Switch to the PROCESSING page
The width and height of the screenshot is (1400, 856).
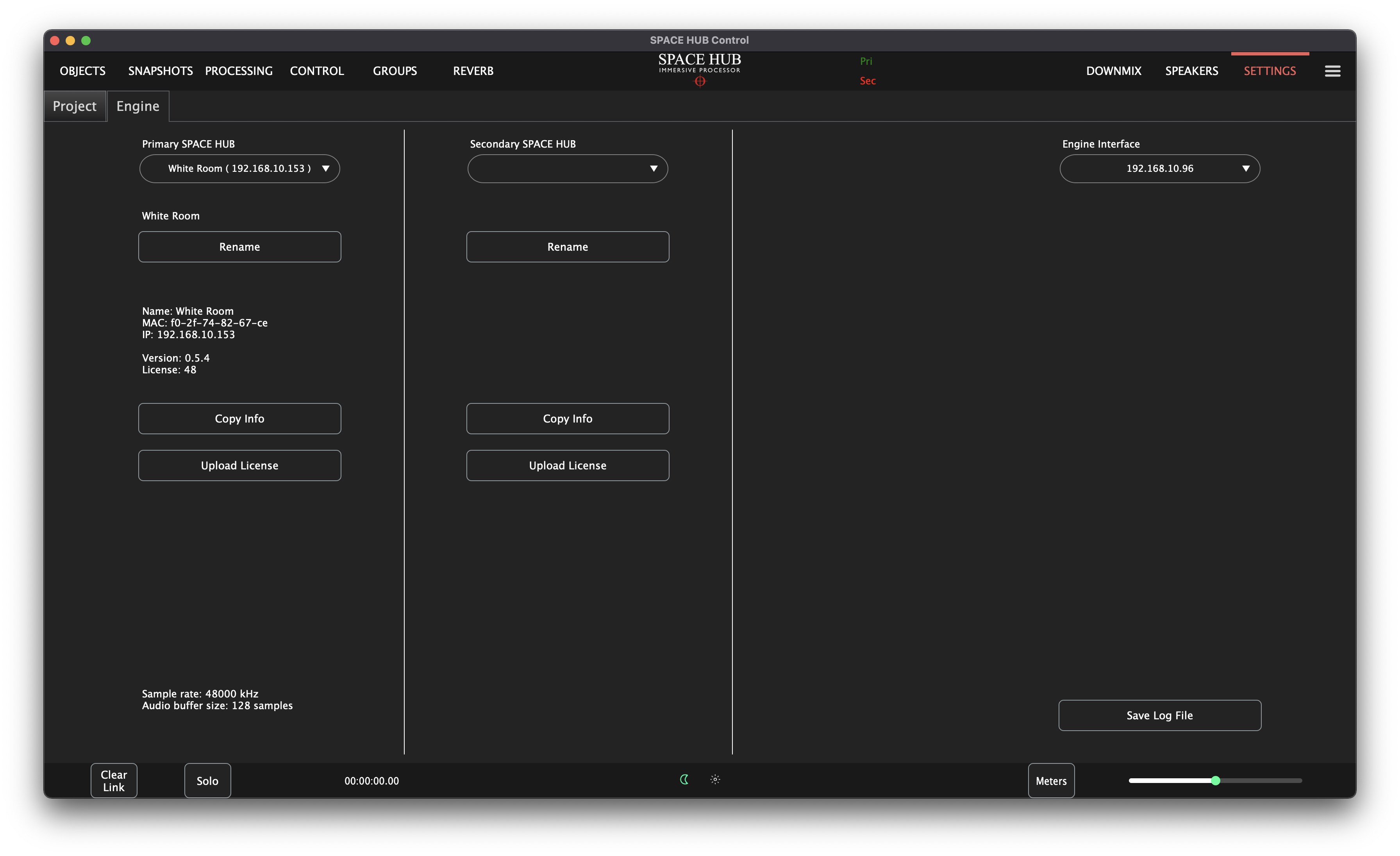(x=239, y=71)
